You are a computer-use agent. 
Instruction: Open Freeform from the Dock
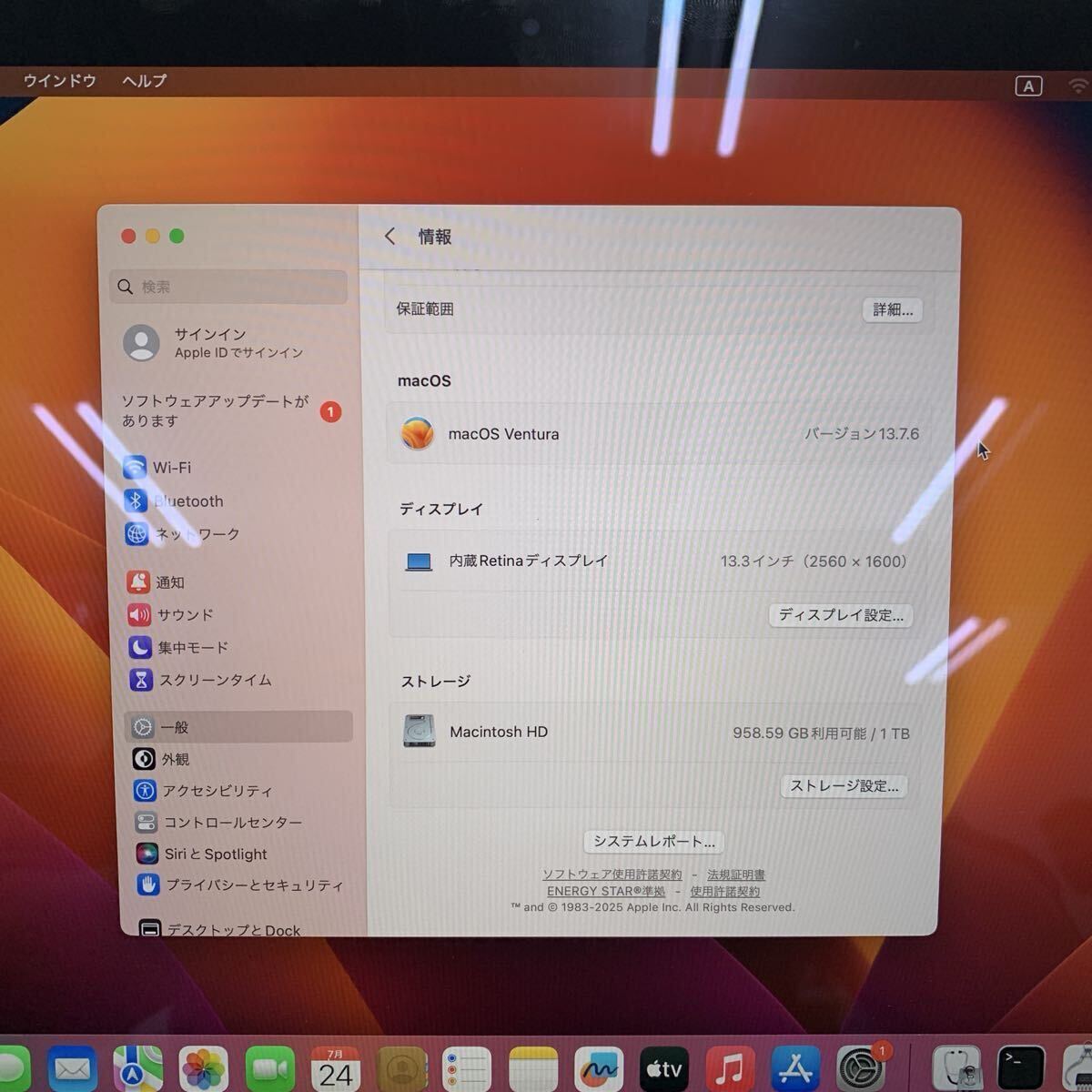599,1070
